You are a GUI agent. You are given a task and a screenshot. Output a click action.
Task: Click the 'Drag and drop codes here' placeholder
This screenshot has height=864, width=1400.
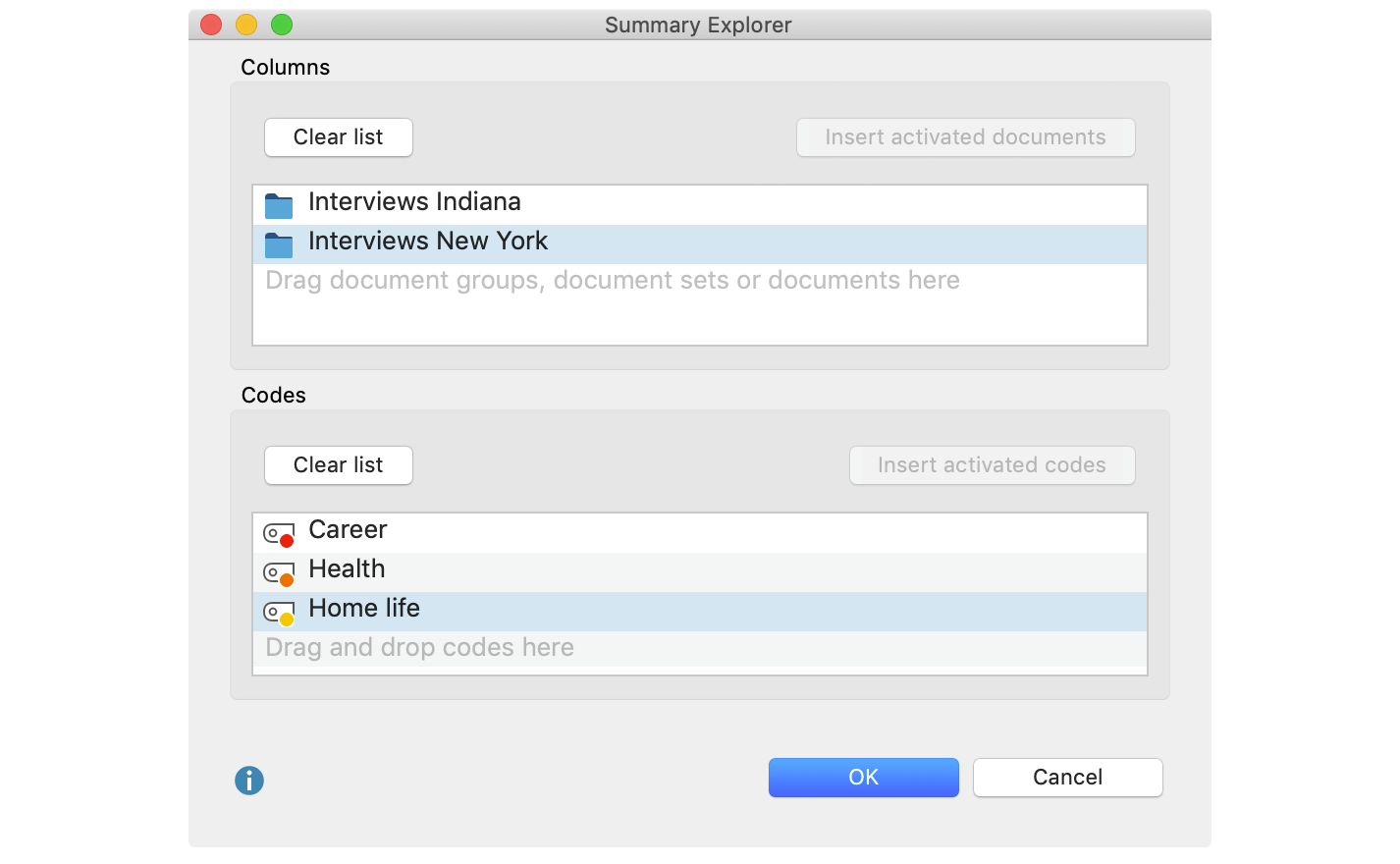click(x=420, y=648)
